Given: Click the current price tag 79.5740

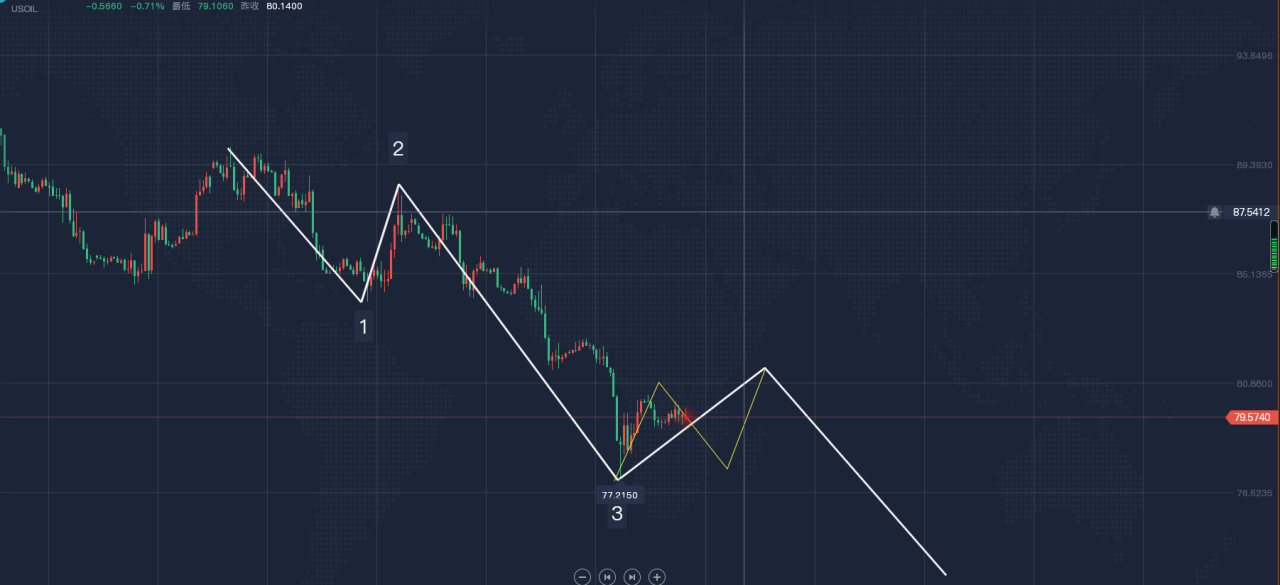Looking at the screenshot, I should tap(1252, 417).
